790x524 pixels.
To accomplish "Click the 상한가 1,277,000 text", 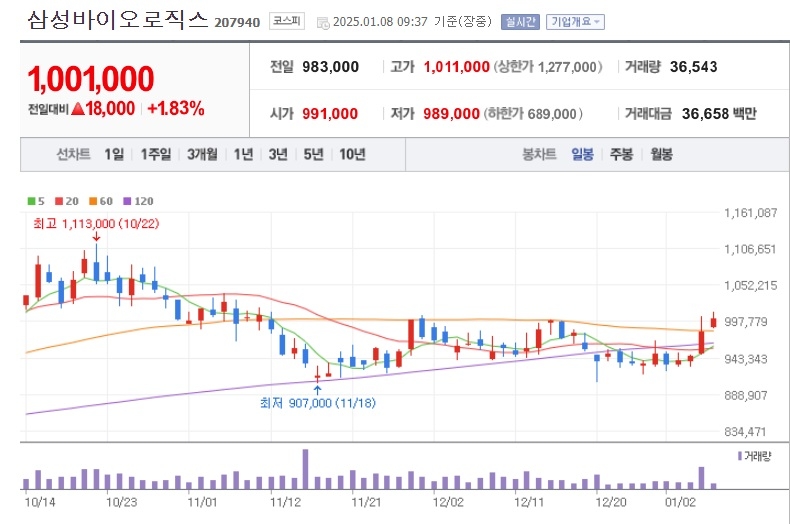I will click(x=548, y=67).
